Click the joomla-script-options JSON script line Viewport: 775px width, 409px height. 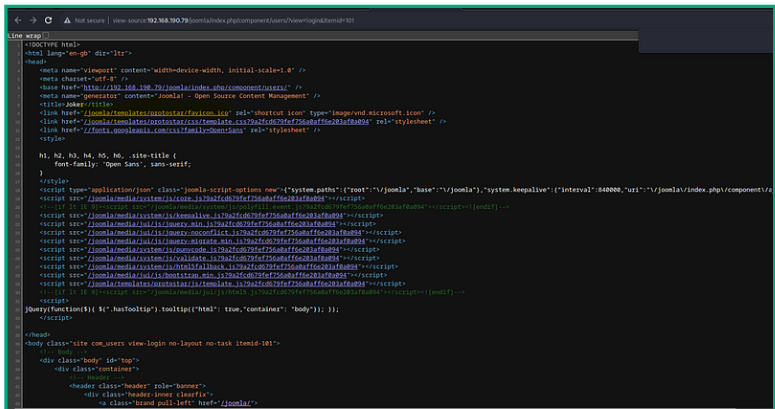coord(405,190)
